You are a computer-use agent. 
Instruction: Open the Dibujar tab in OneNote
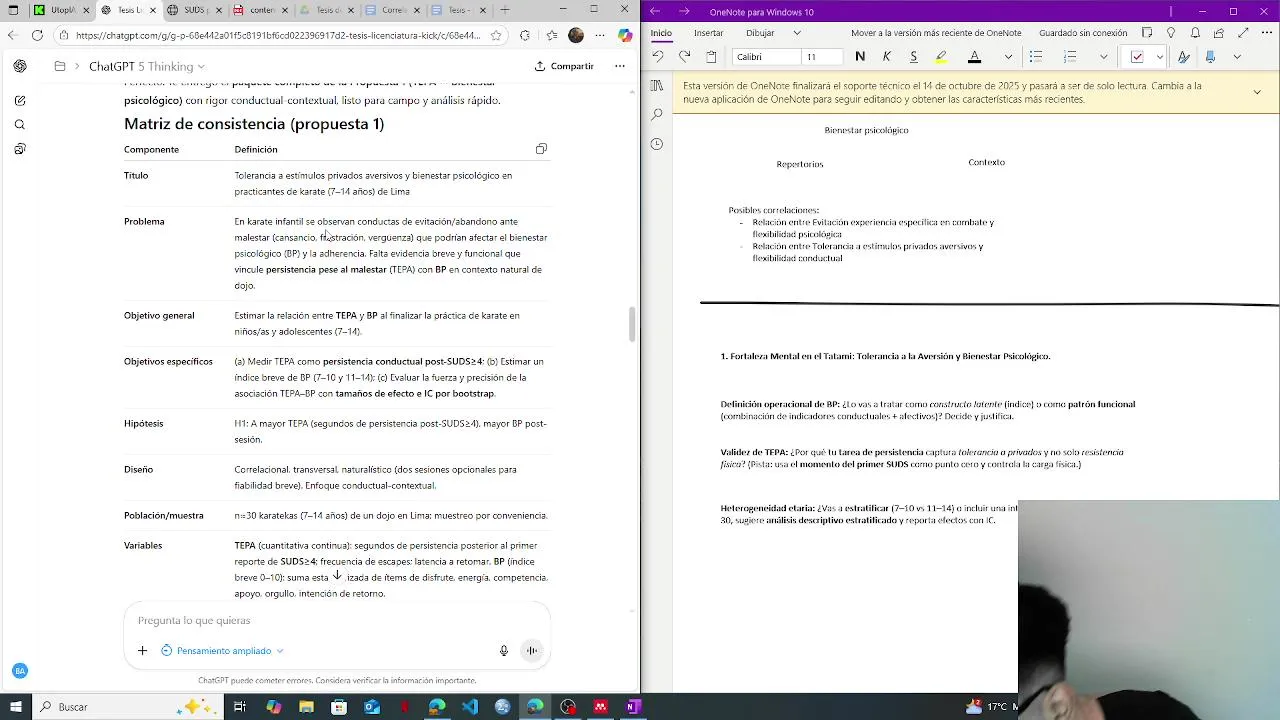[x=760, y=33]
